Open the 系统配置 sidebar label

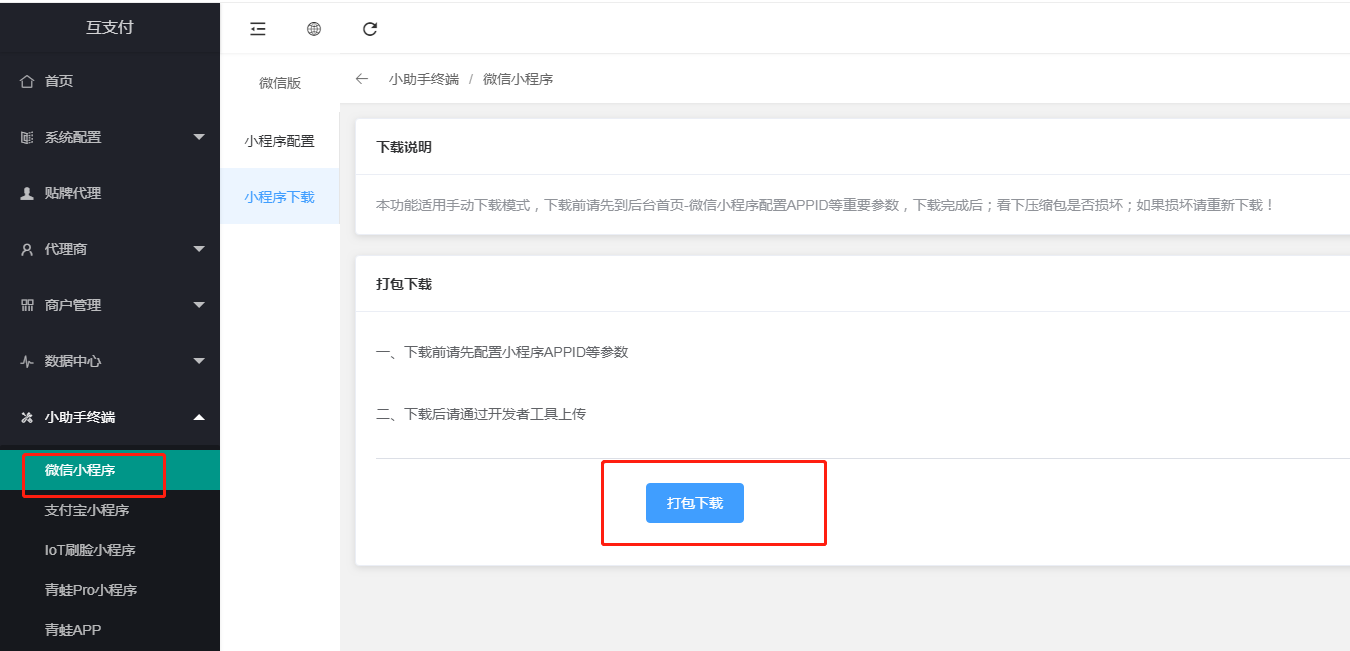(x=73, y=137)
